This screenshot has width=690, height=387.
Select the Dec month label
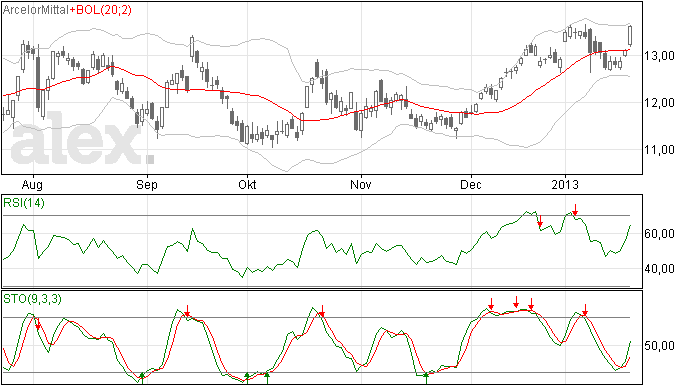click(471, 184)
